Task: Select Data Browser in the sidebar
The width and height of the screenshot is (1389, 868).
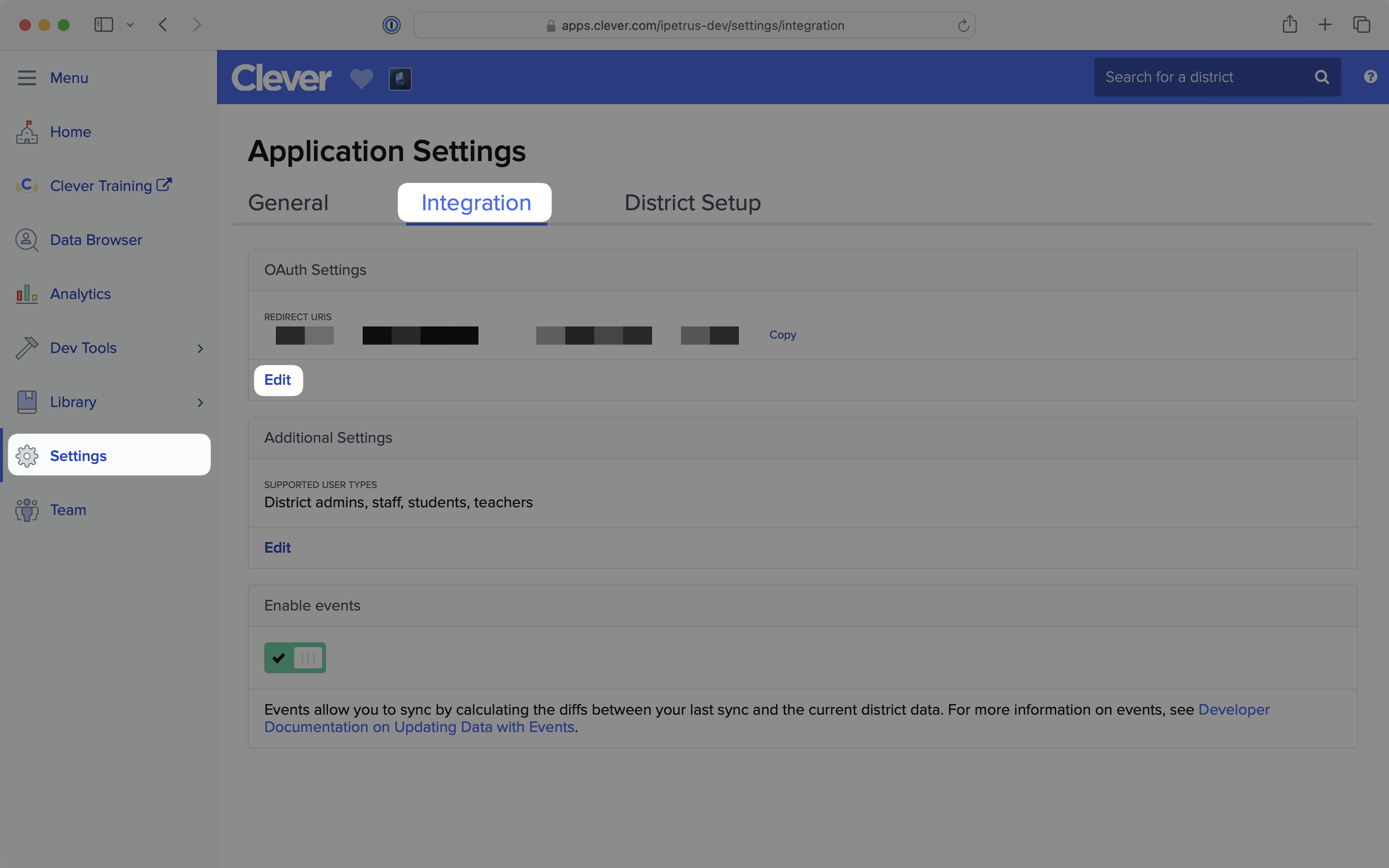Action: click(95, 239)
